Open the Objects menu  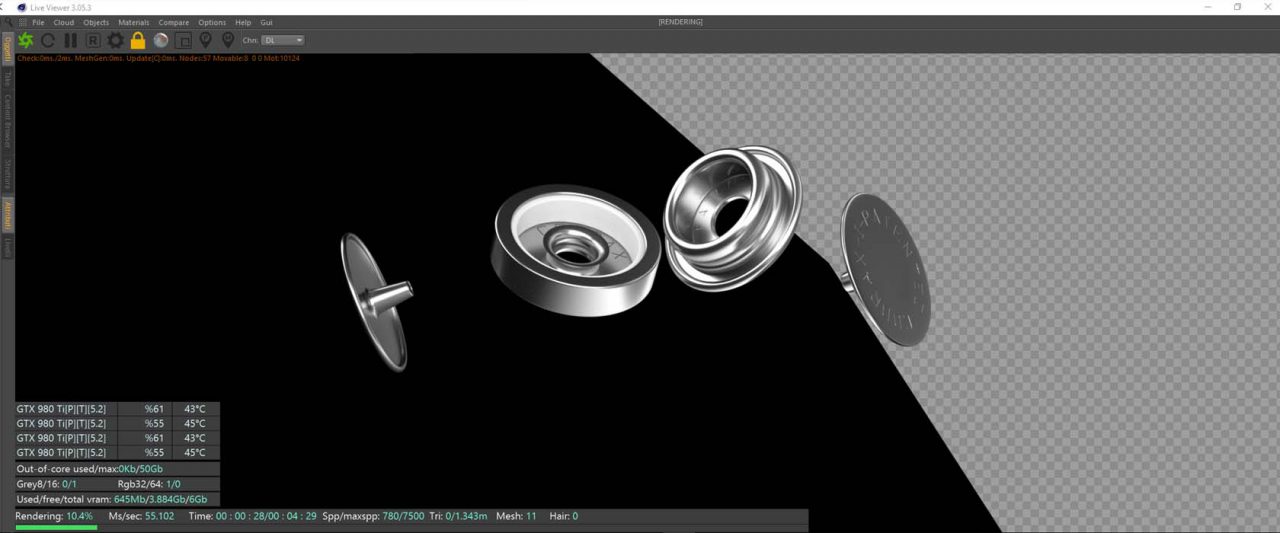(x=96, y=22)
